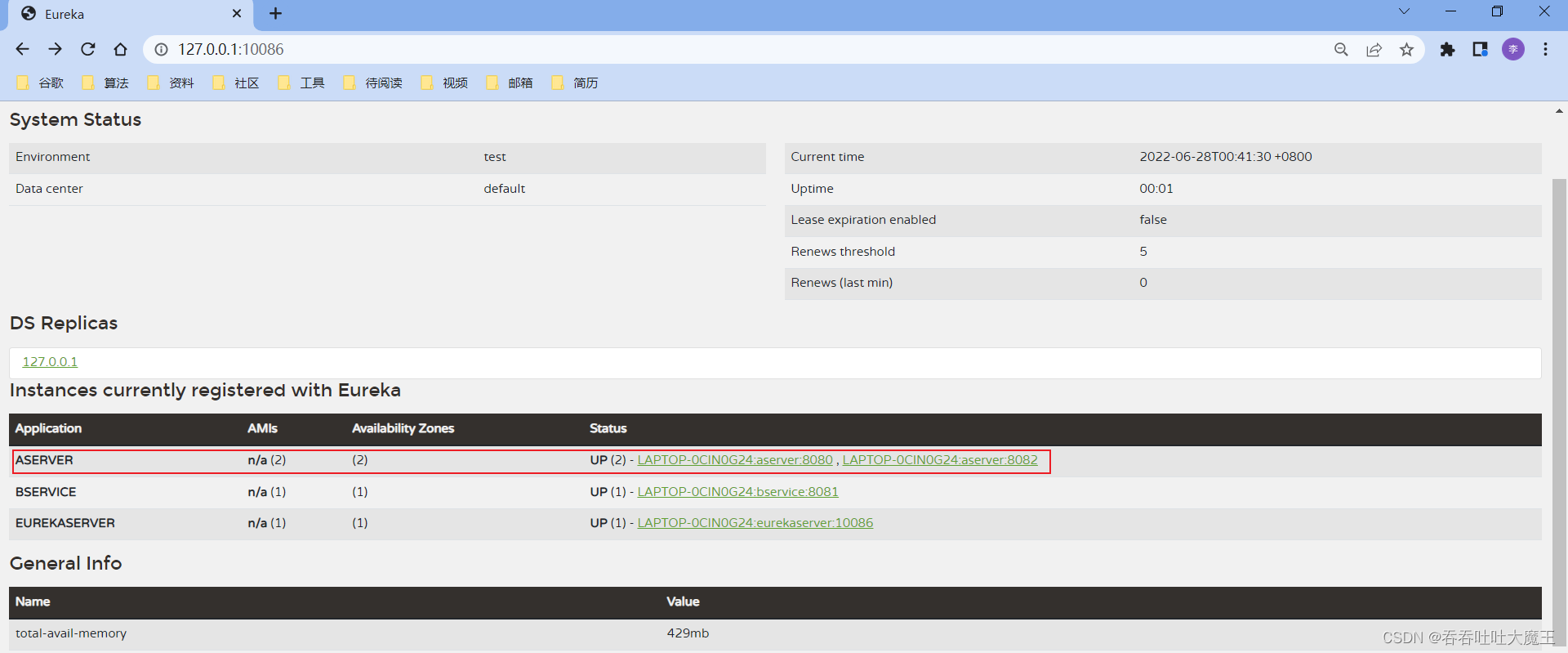Screen dimensions: 1568x653
Task: Click the General Info heading
Action: [65, 563]
